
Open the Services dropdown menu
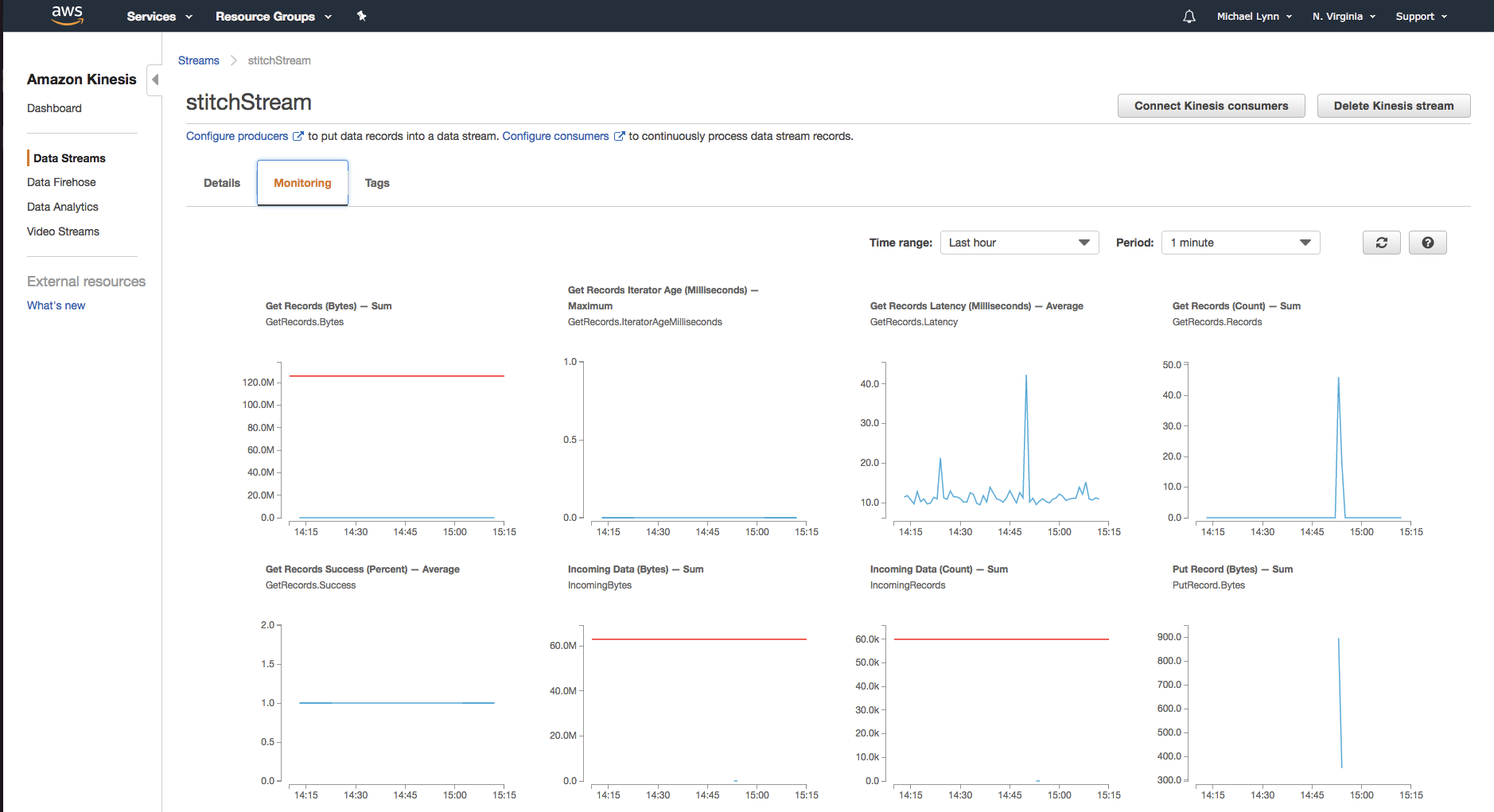coord(159,16)
